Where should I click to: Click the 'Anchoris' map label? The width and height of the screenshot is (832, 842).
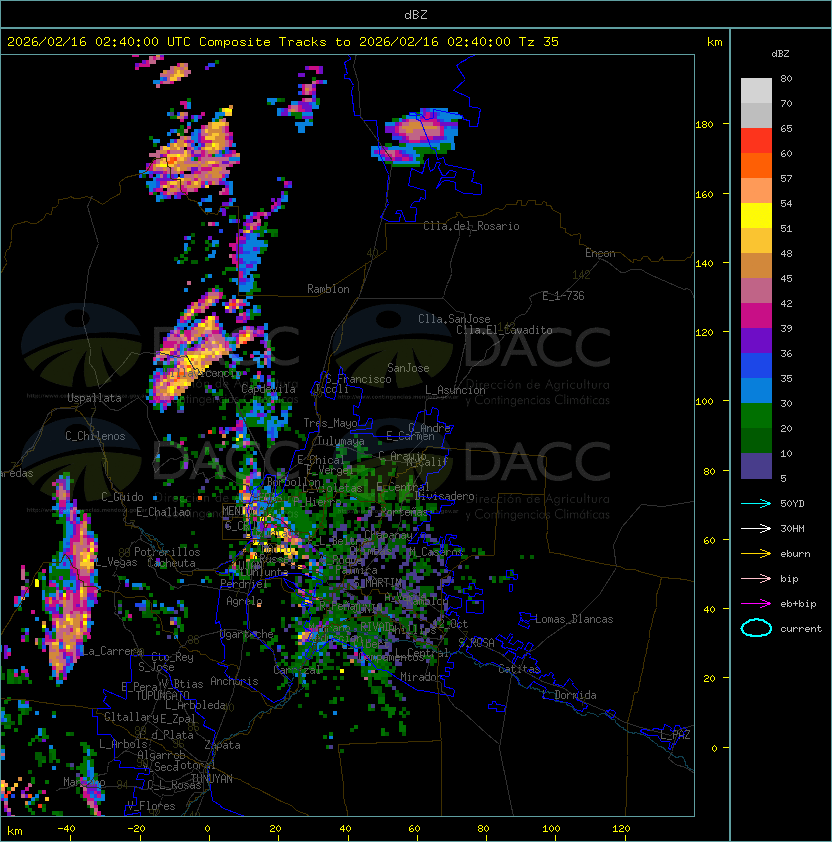pyautogui.click(x=234, y=681)
